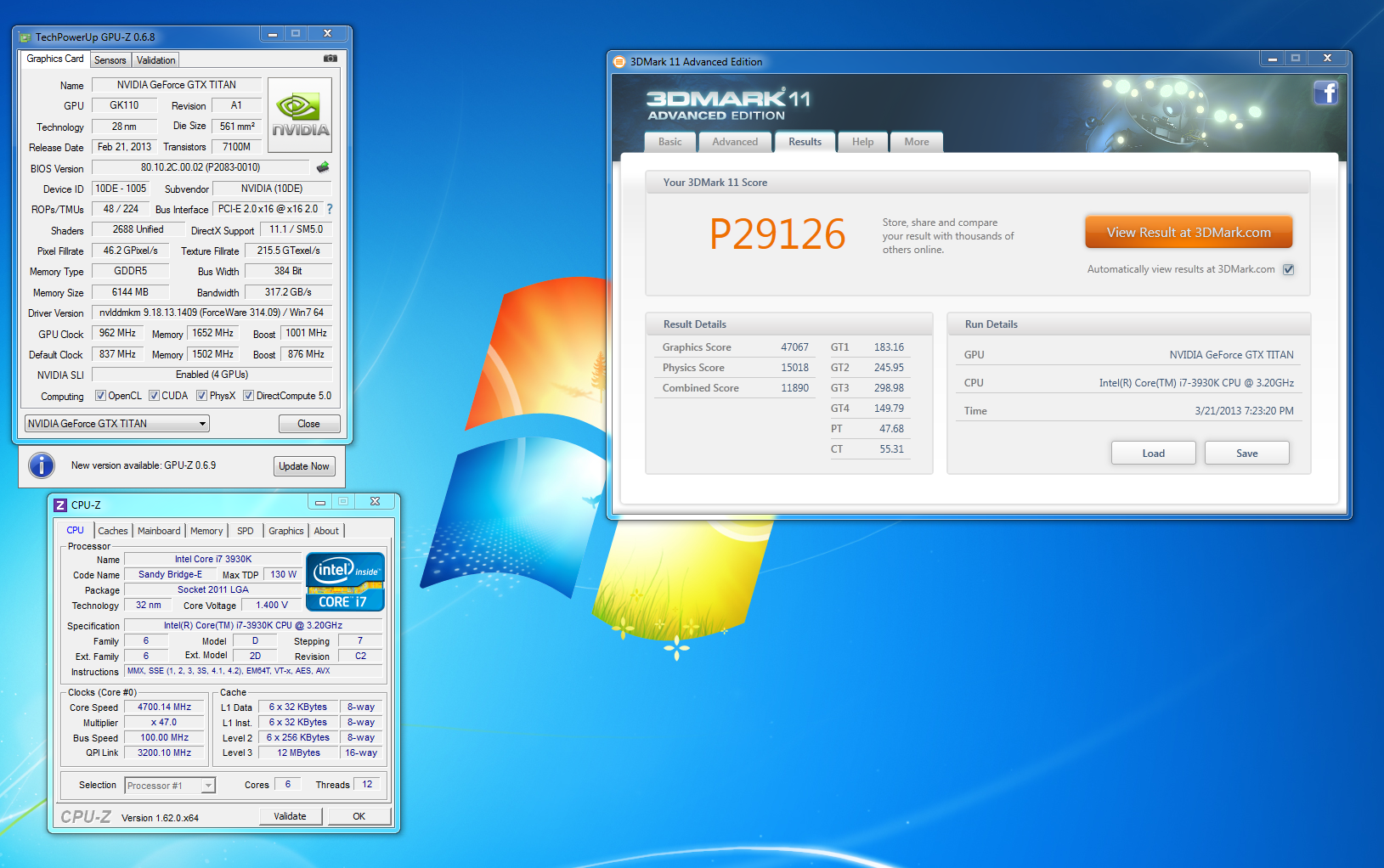The width and height of the screenshot is (1384, 868).
Task: Click the Driver Version field in GPU-Z
Action: point(212,313)
